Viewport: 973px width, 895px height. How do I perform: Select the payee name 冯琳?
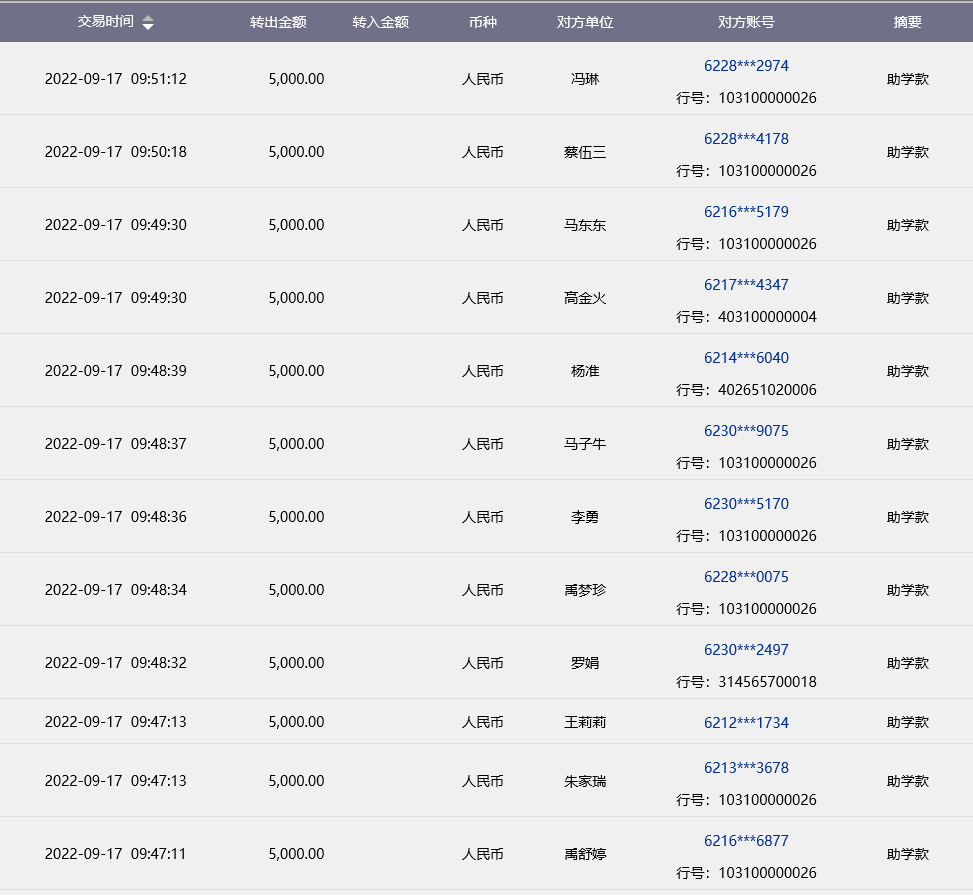[x=585, y=79]
